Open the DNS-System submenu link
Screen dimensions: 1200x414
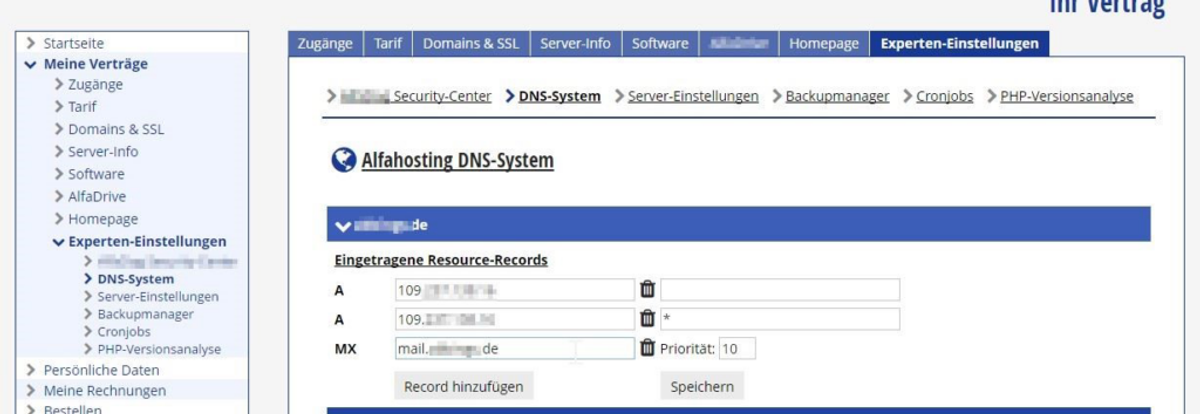click(560, 97)
